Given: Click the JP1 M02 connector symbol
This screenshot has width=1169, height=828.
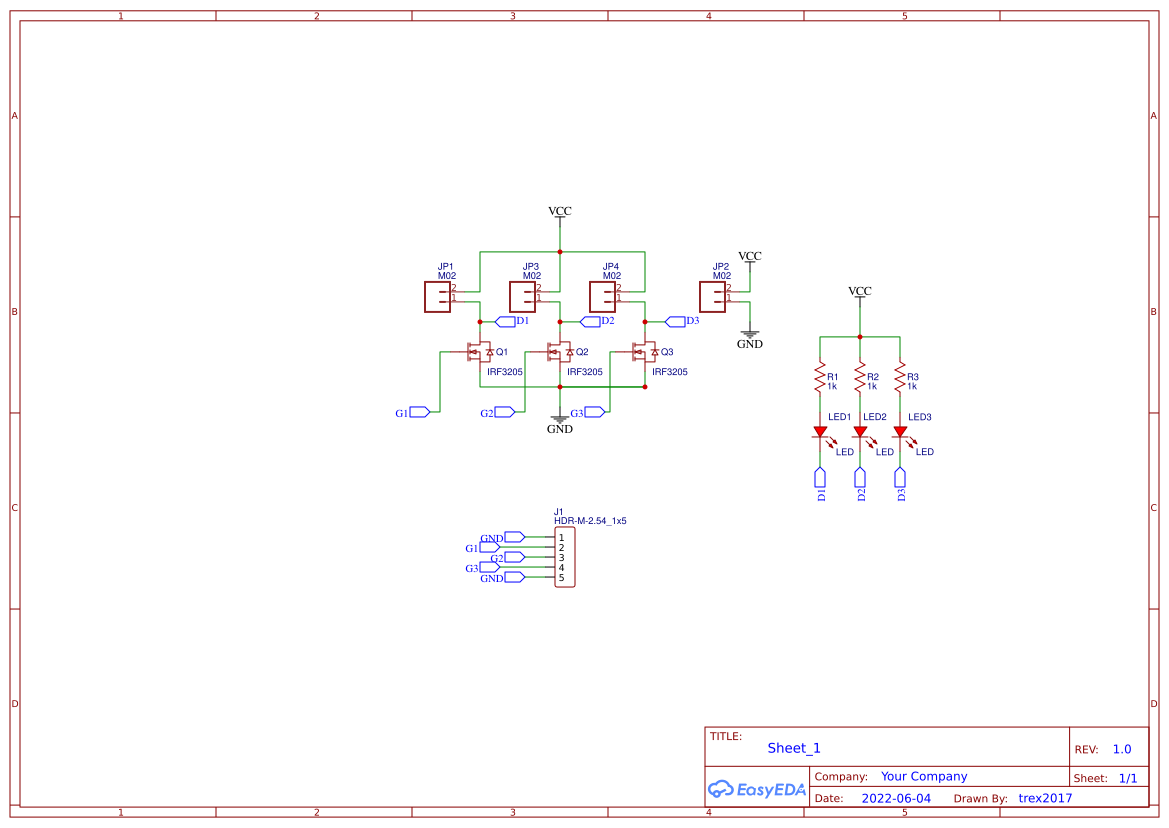Looking at the screenshot, I should tap(437, 296).
